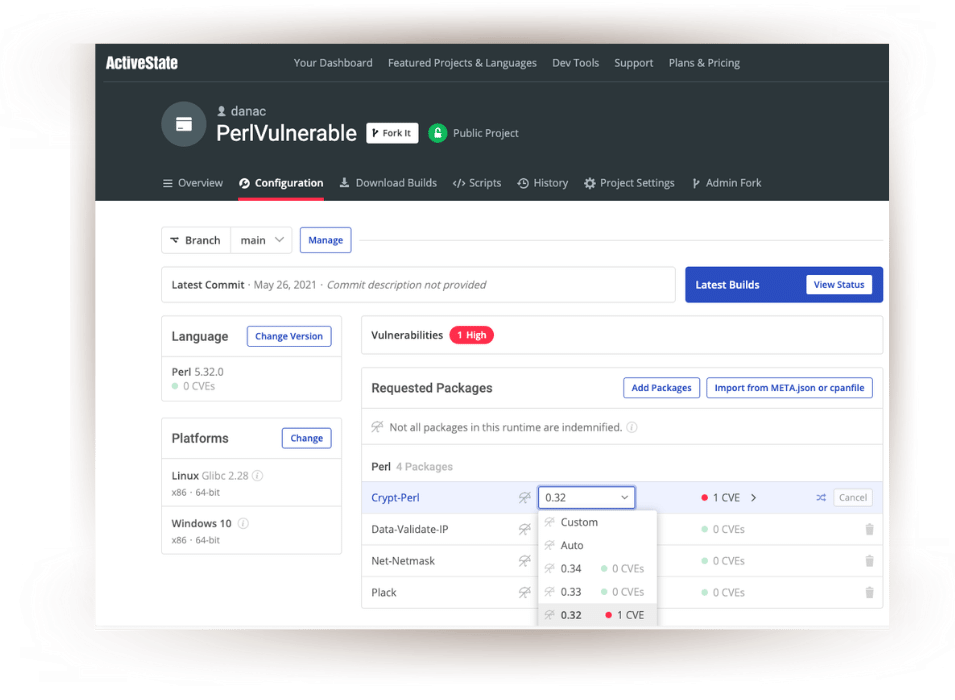Open the Support menu
Image resolution: width=955 pixels, height=700 pixels.
click(633, 63)
